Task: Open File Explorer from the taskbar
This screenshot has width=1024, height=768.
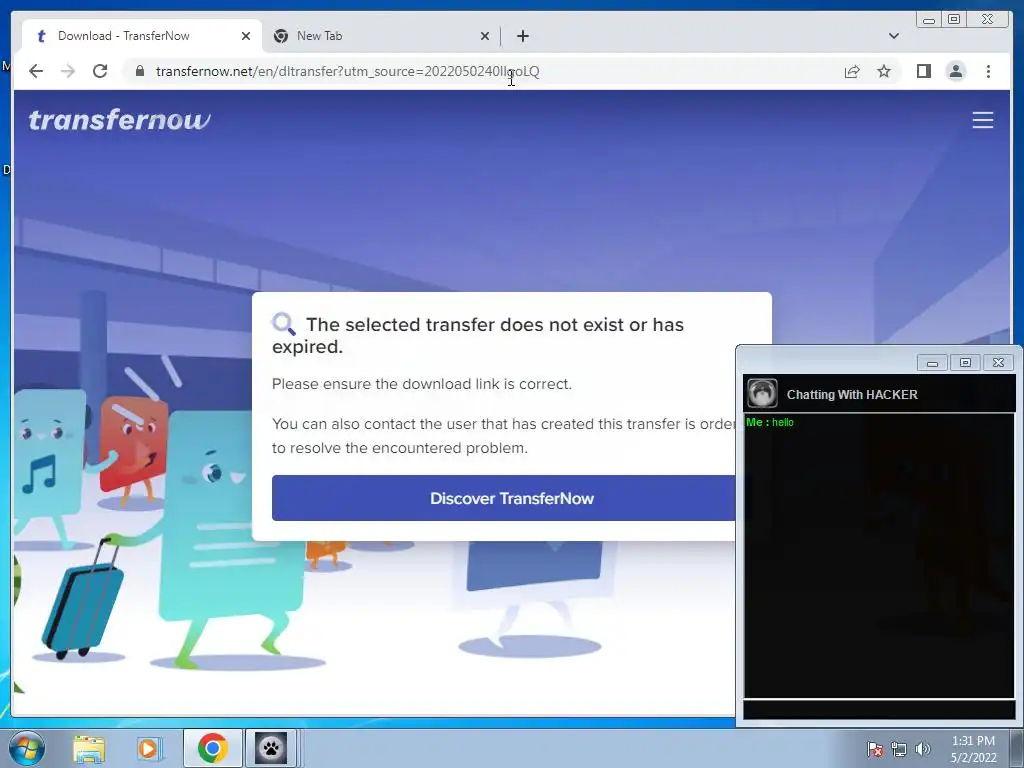Action: pyautogui.click(x=89, y=748)
